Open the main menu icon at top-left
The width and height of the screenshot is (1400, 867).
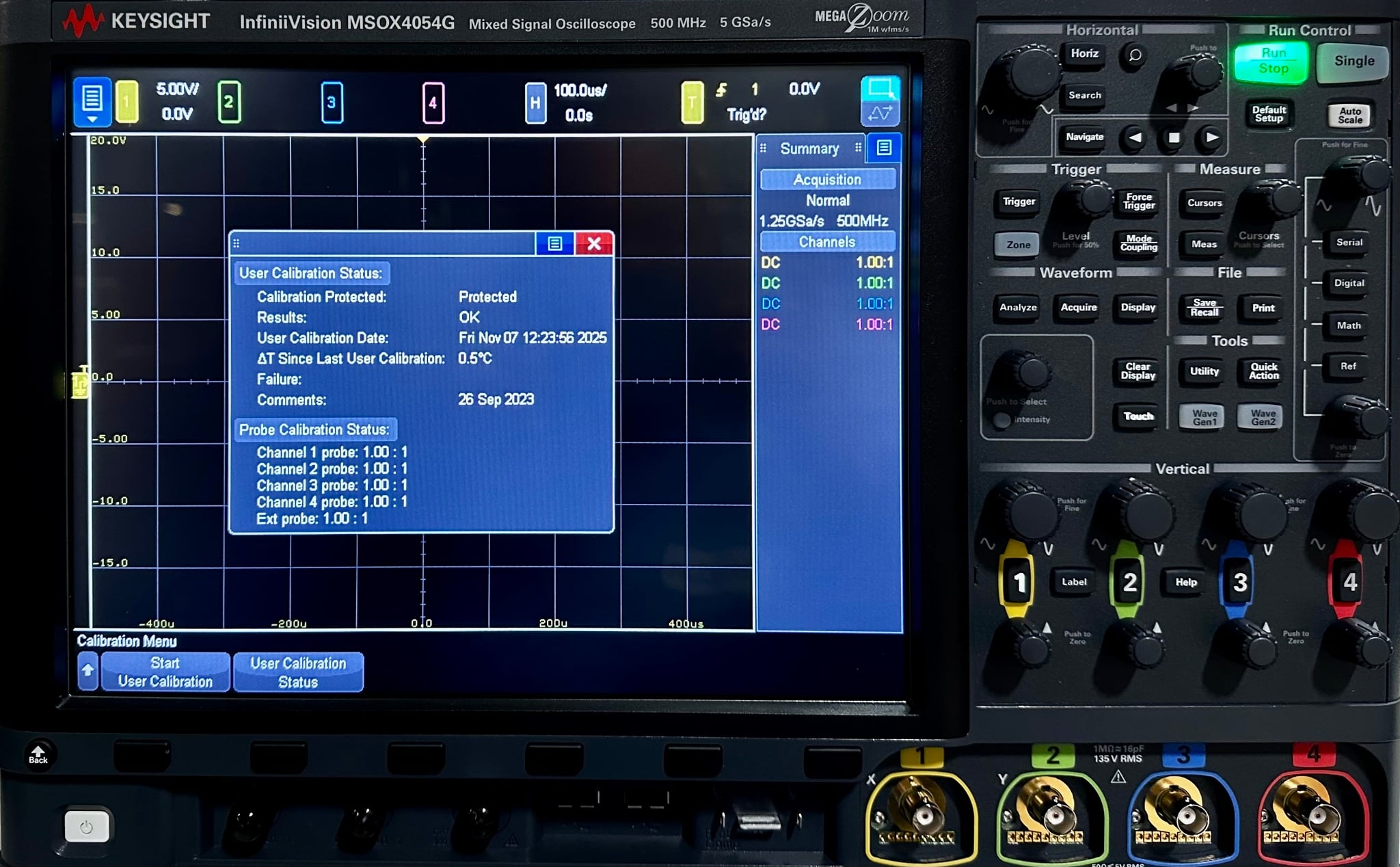92,102
